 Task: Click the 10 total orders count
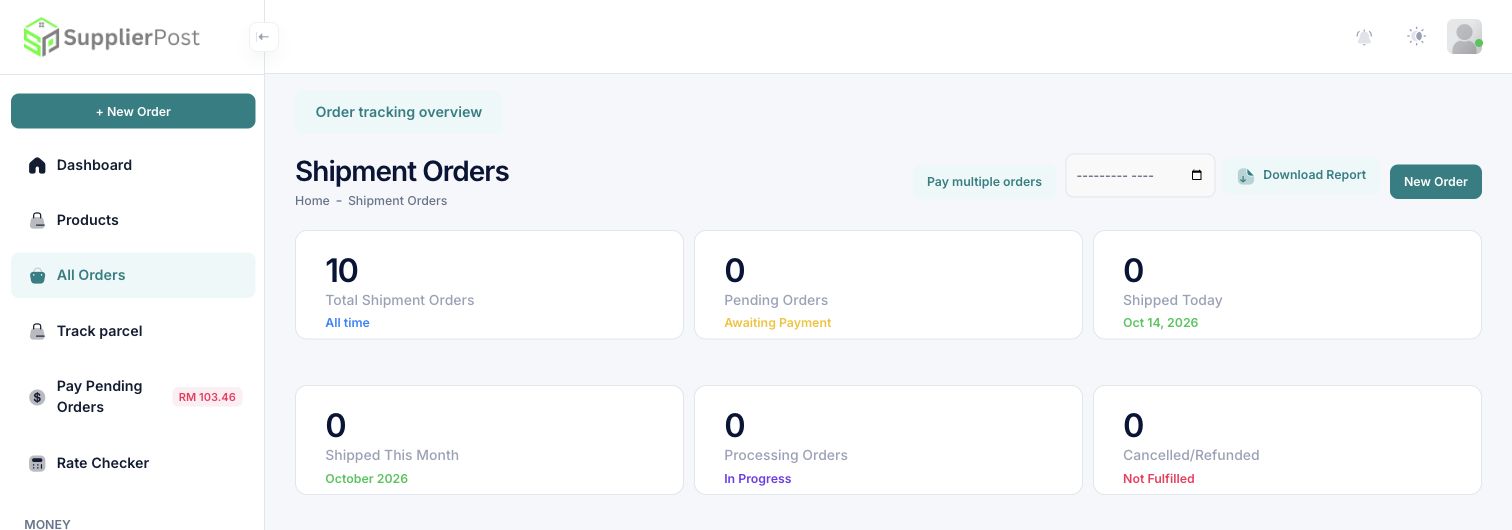click(x=341, y=270)
